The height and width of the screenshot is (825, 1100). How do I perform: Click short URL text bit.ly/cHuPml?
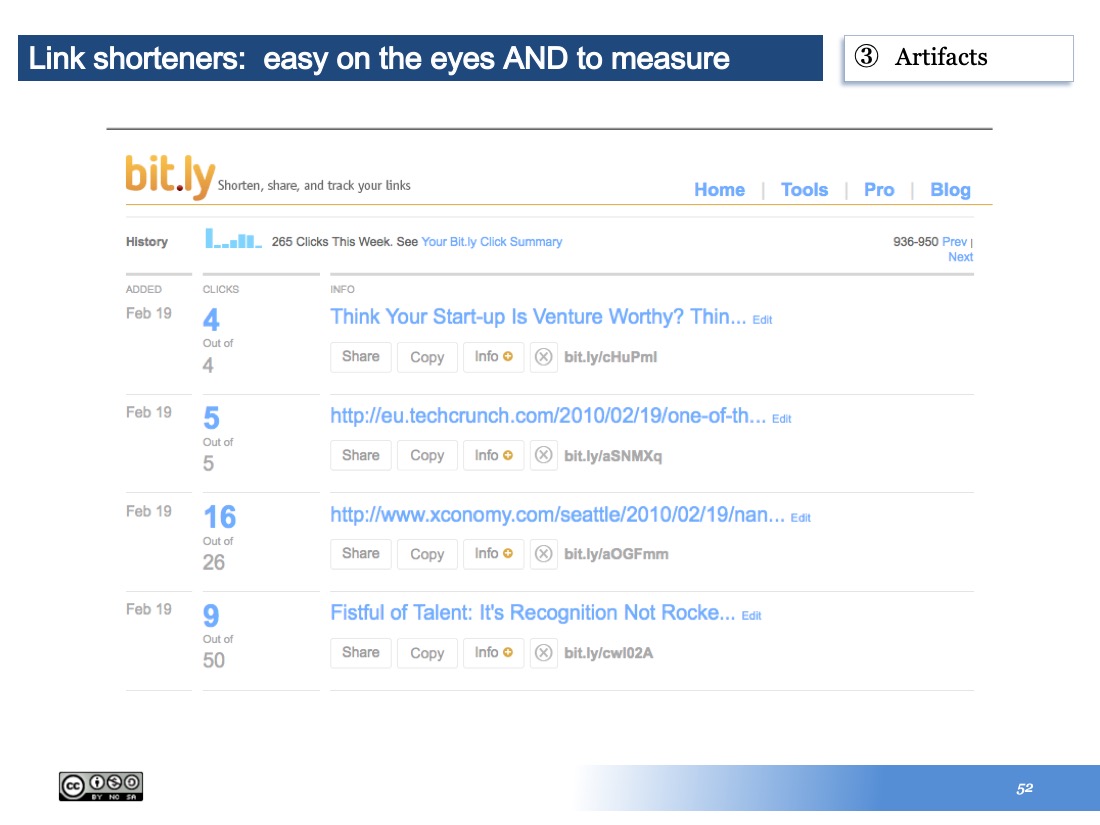(610, 357)
